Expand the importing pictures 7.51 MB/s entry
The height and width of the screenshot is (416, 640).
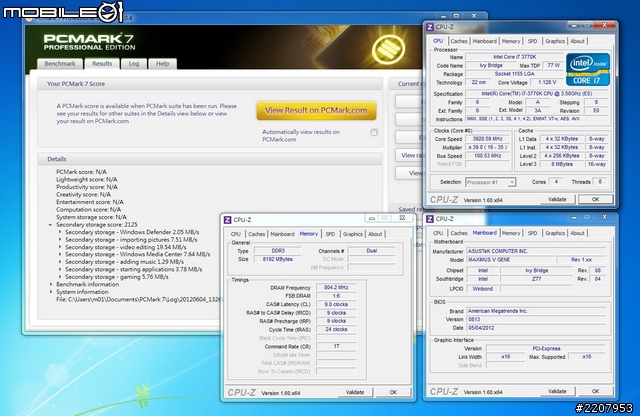point(60,240)
